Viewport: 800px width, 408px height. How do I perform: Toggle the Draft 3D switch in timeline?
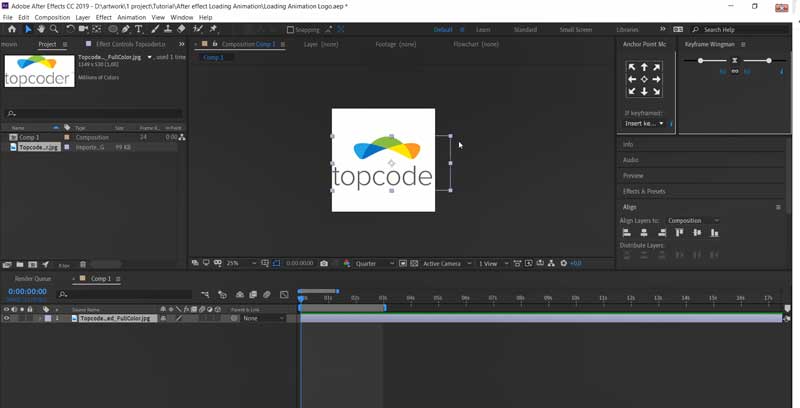click(x=222, y=295)
